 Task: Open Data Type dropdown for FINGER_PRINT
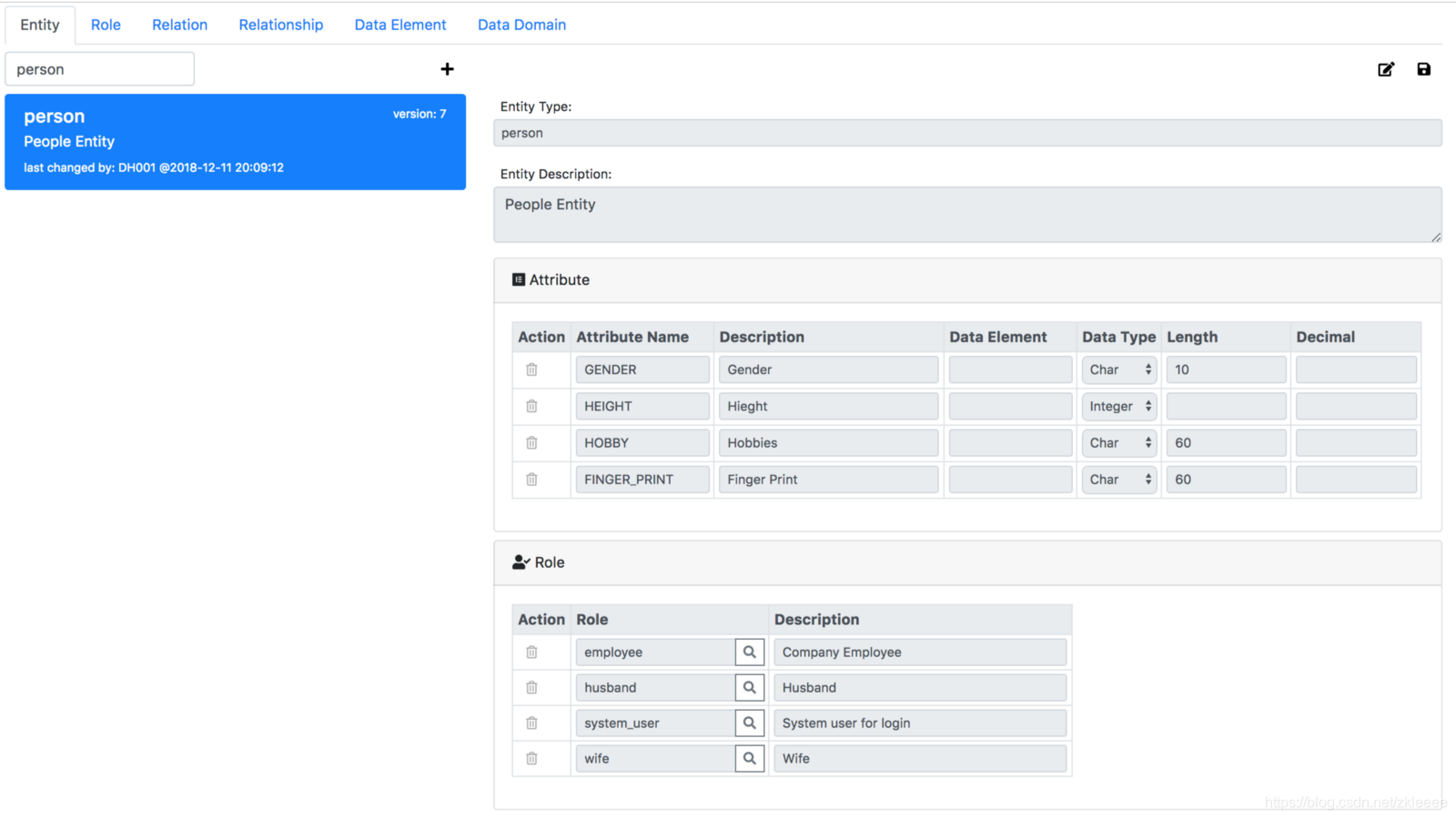coord(1119,479)
